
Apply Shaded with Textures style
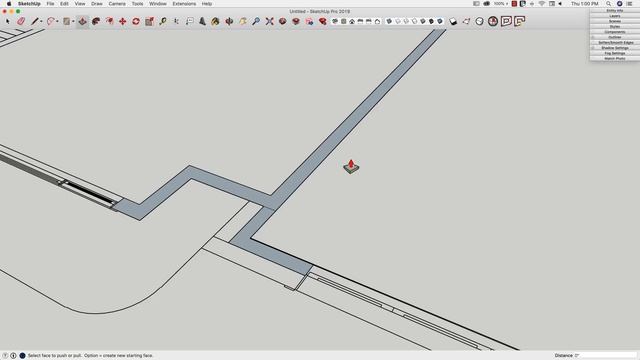[x=431, y=21]
